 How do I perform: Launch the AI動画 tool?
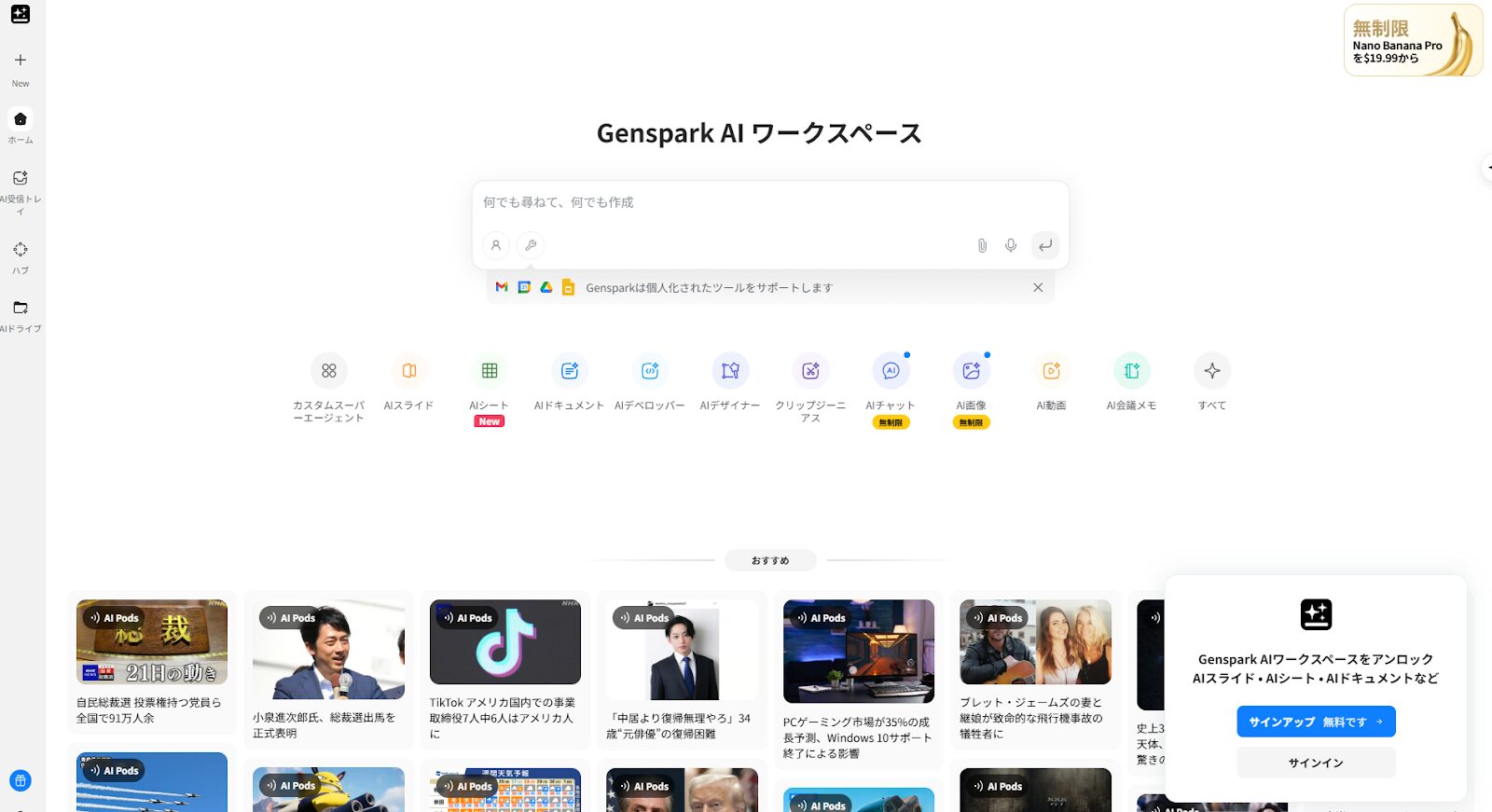(x=1051, y=371)
